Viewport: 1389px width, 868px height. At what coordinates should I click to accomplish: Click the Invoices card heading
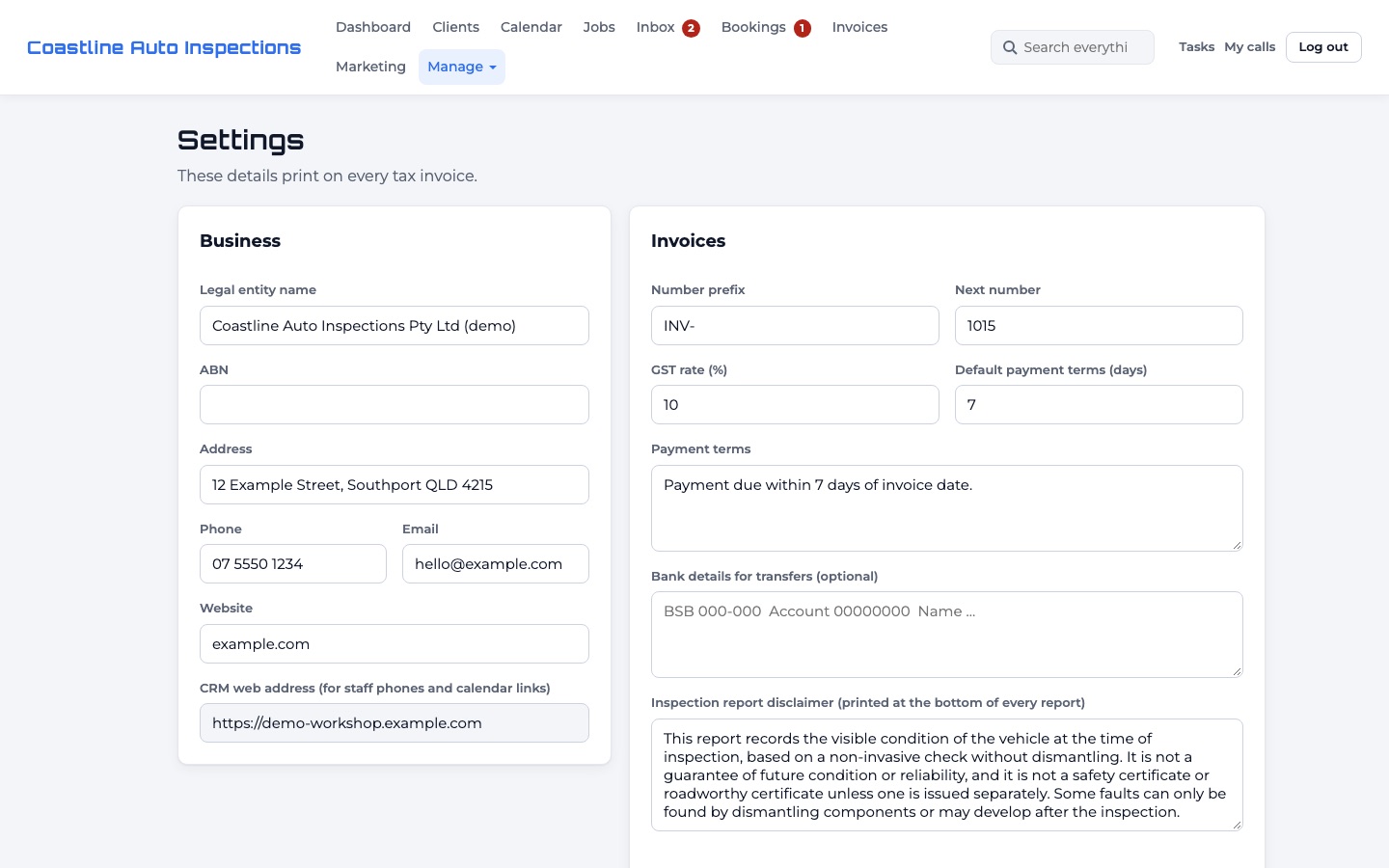pyautogui.click(x=688, y=241)
